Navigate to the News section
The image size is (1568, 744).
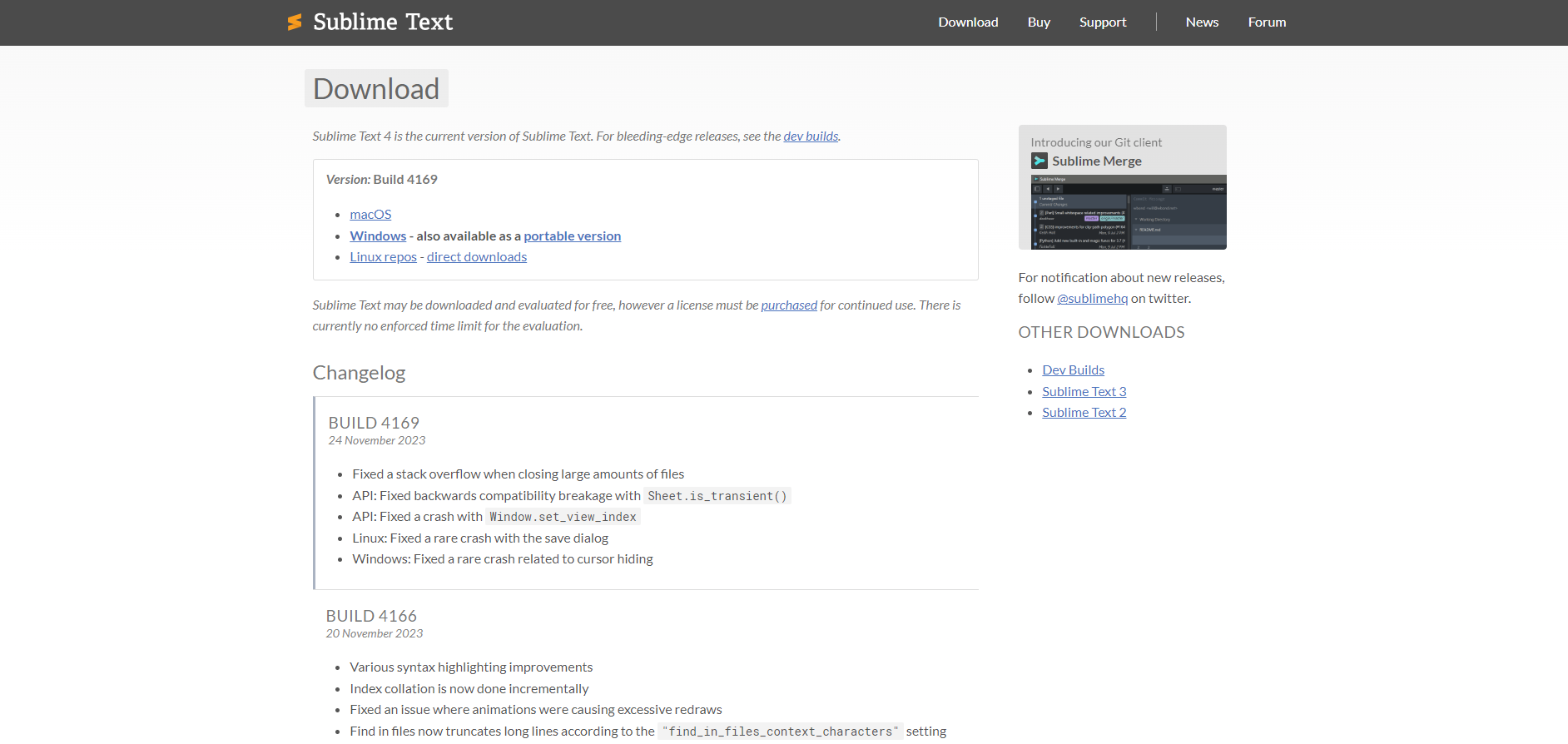tap(1202, 22)
